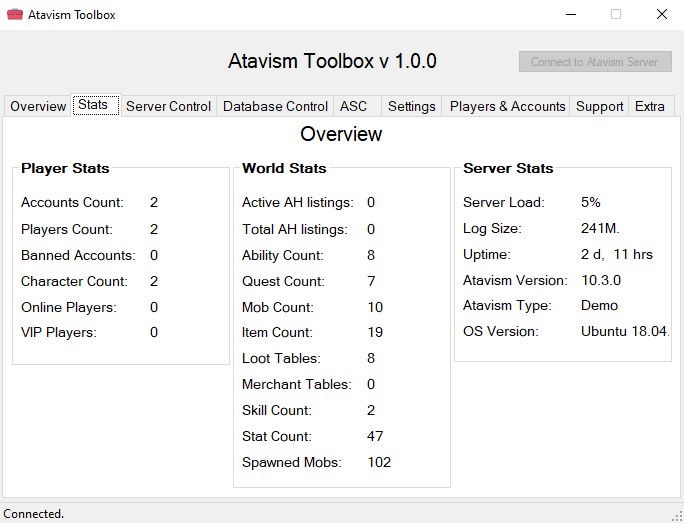Viewport: 684px width, 523px height.
Task: Go to the Database Control tab
Action: [275, 106]
